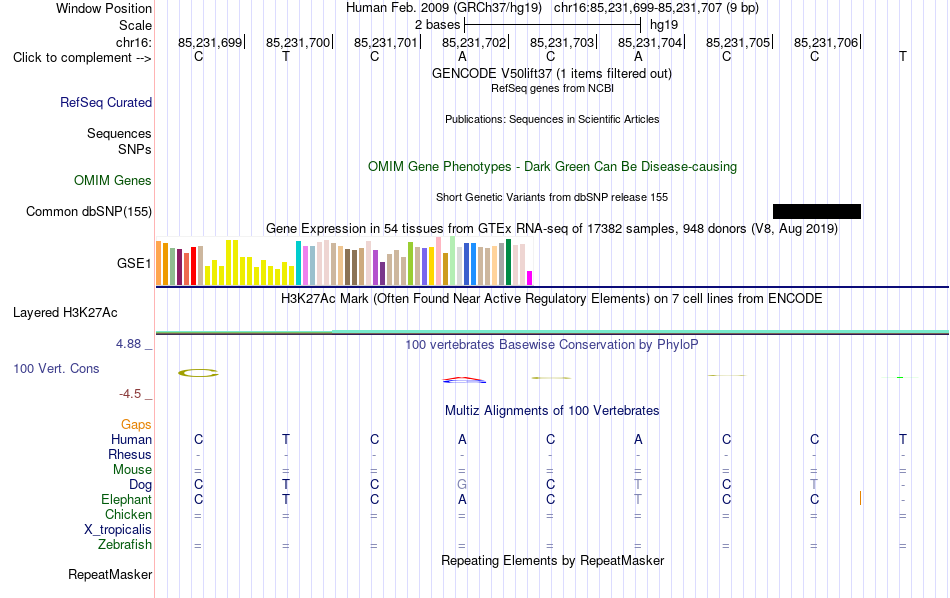The image size is (950, 598).
Task: Click ruler position label 85,231,700
Action: point(298,42)
